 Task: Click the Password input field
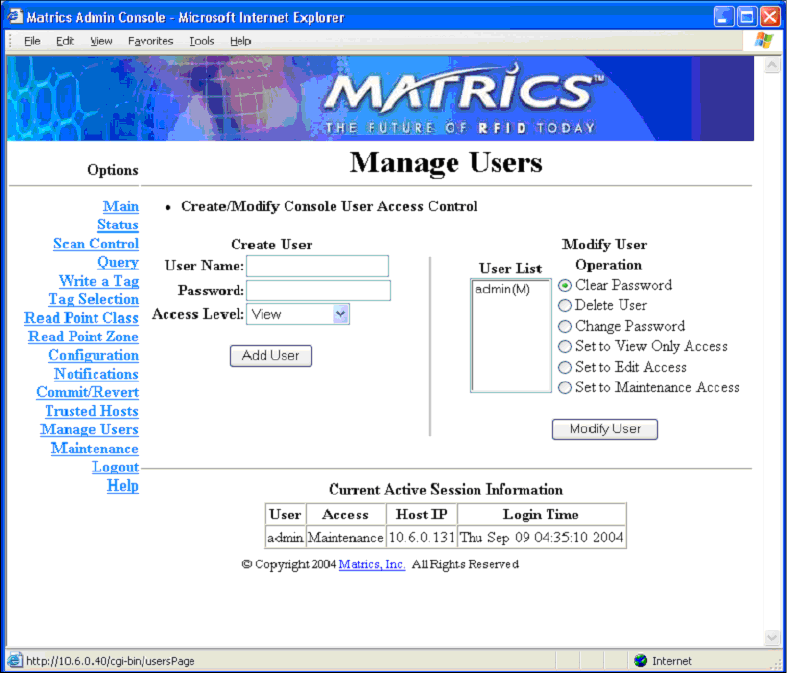pyautogui.click(x=318, y=291)
